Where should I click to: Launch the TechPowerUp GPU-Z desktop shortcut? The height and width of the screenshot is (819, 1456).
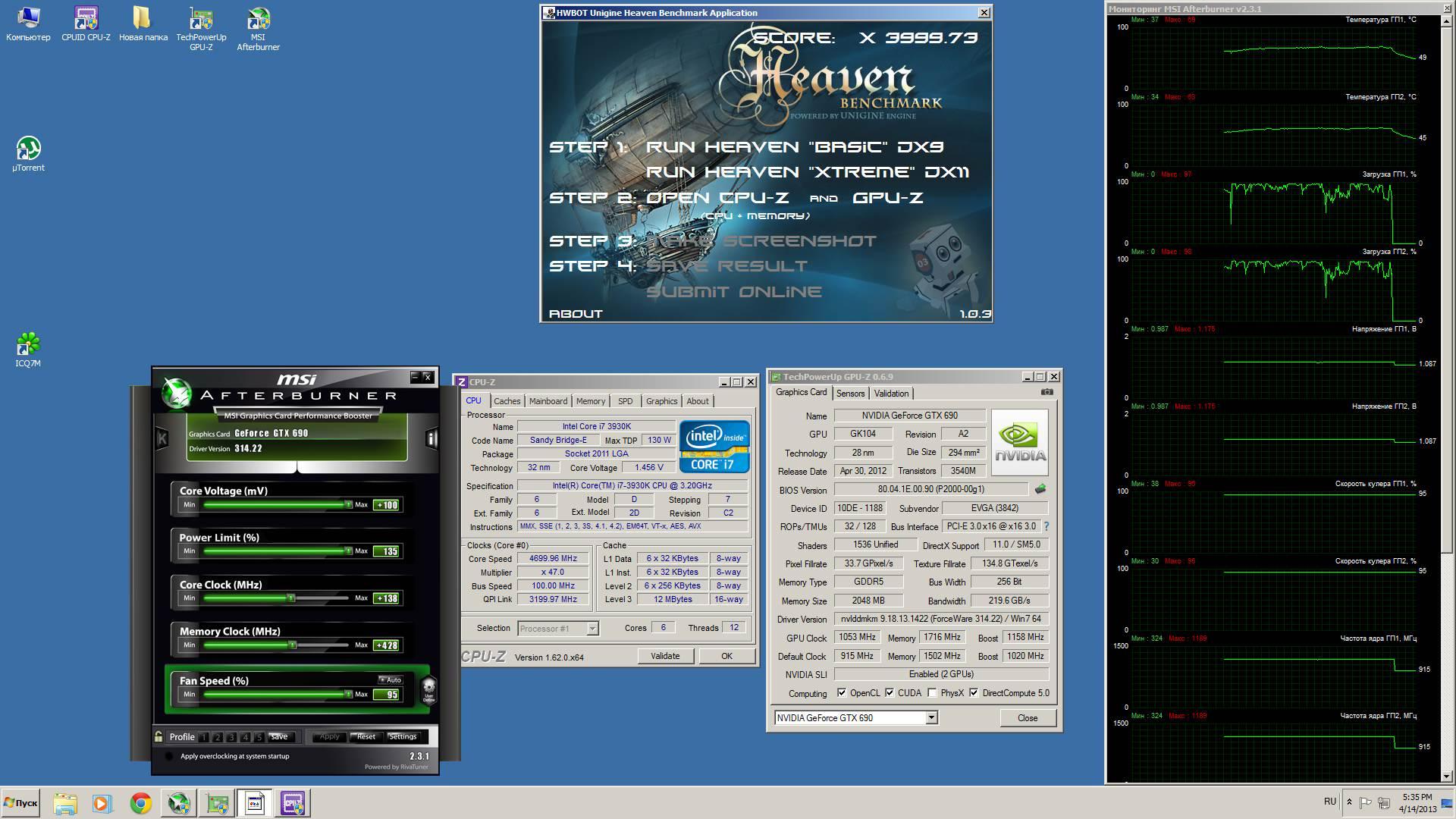(x=201, y=29)
